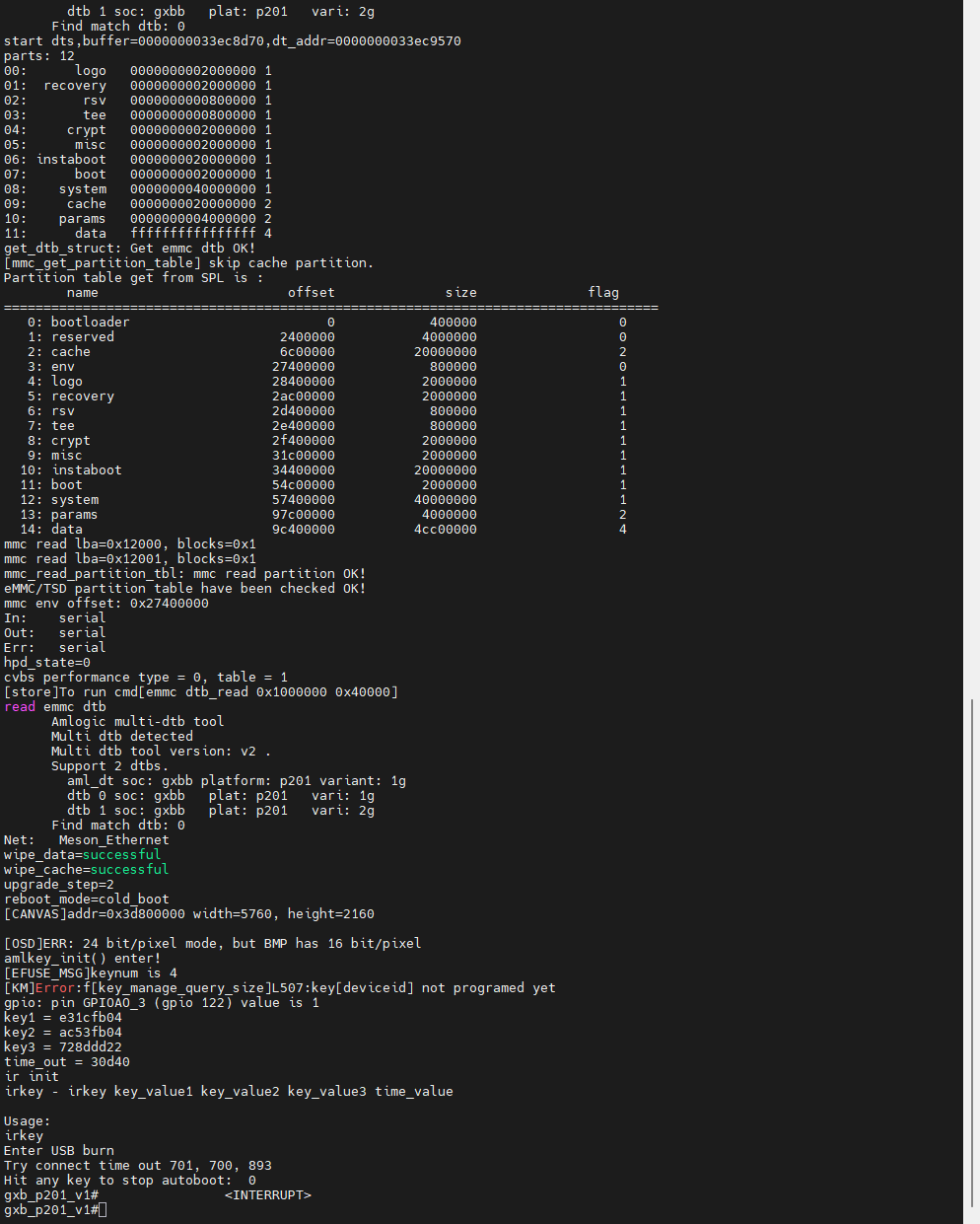This screenshot has height=1224, width=980.
Task: Click the '11: data ffffffffffffffff' parts row
Action: (138, 234)
